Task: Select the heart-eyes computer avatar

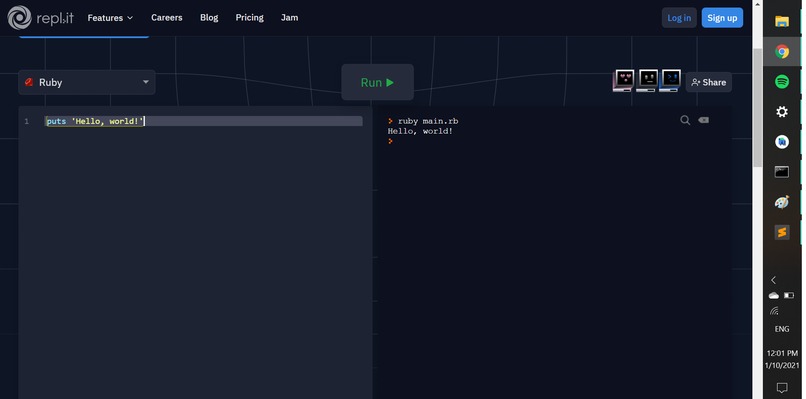Action: click(624, 81)
